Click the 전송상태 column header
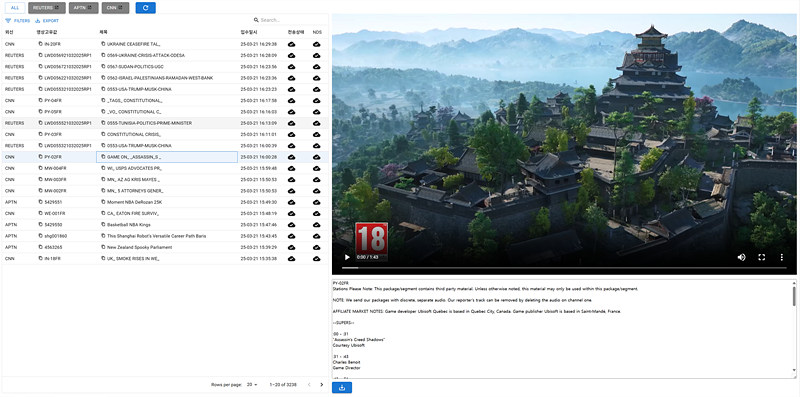The image size is (800, 397). pos(295,32)
